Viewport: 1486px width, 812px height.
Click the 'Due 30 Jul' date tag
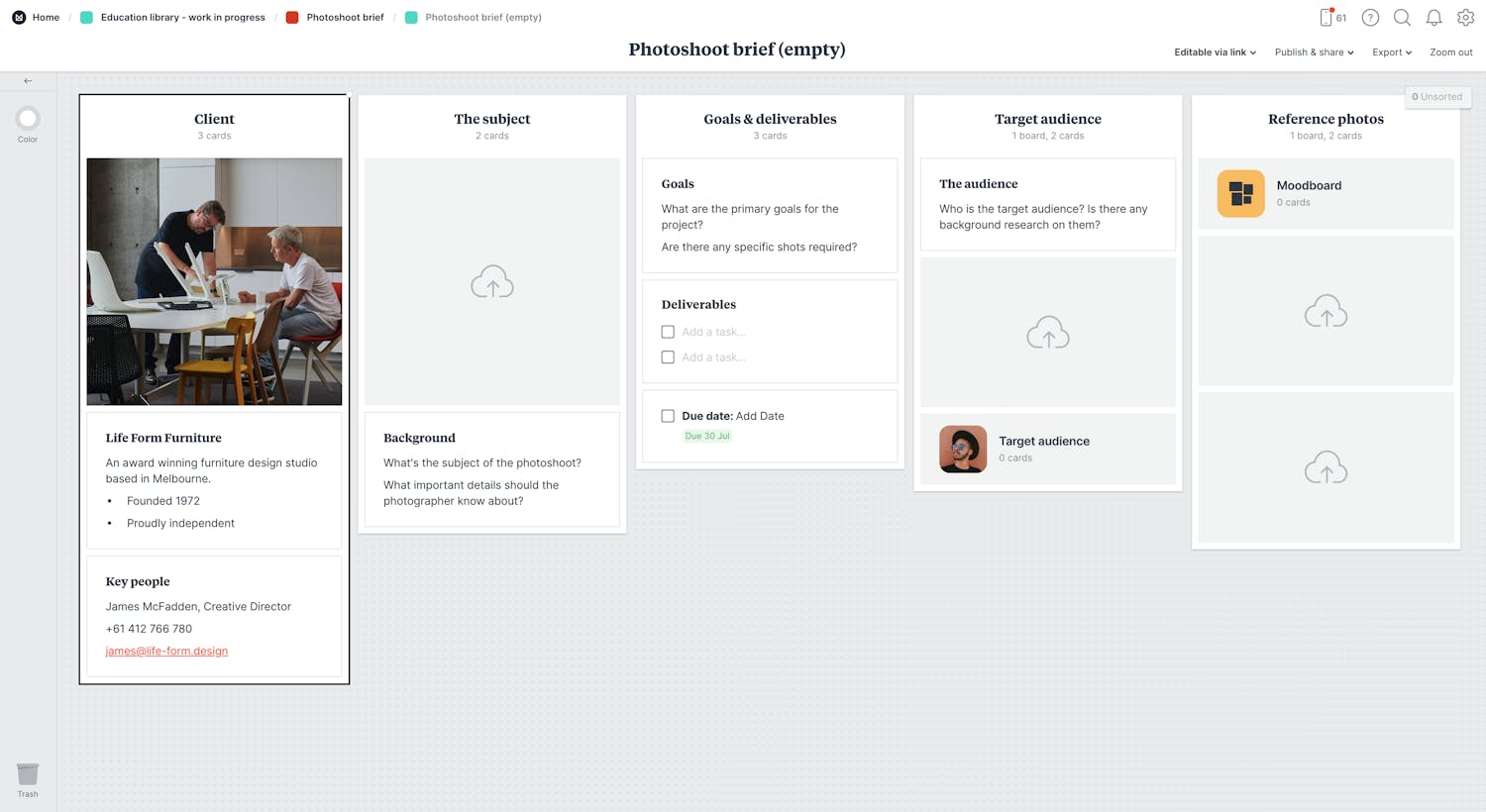tap(707, 436)
